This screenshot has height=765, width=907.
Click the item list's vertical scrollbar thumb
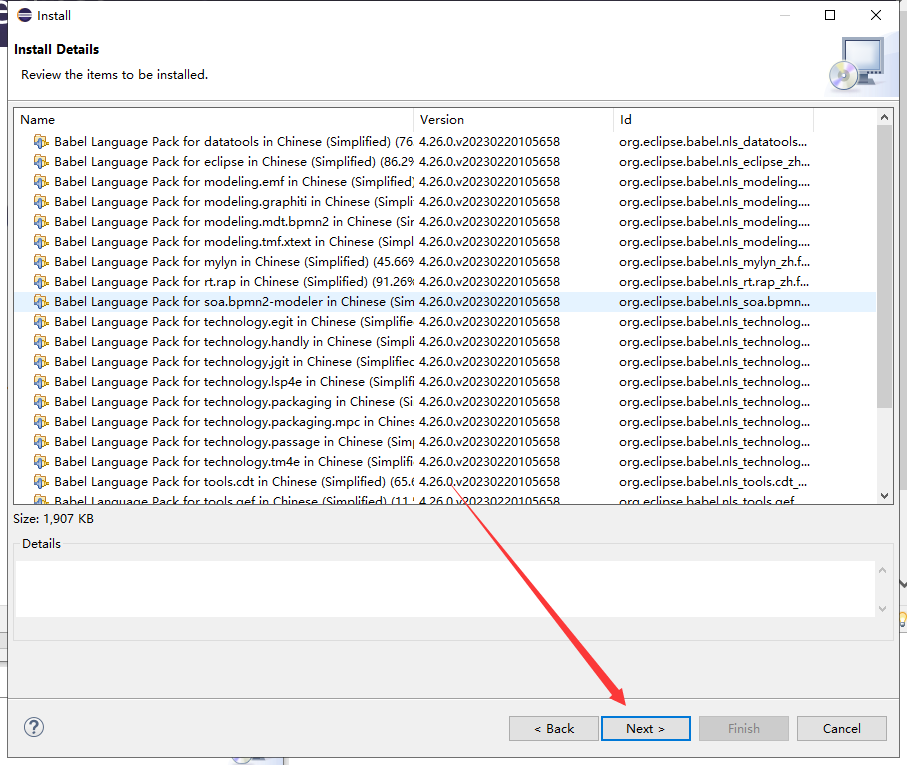884,266
